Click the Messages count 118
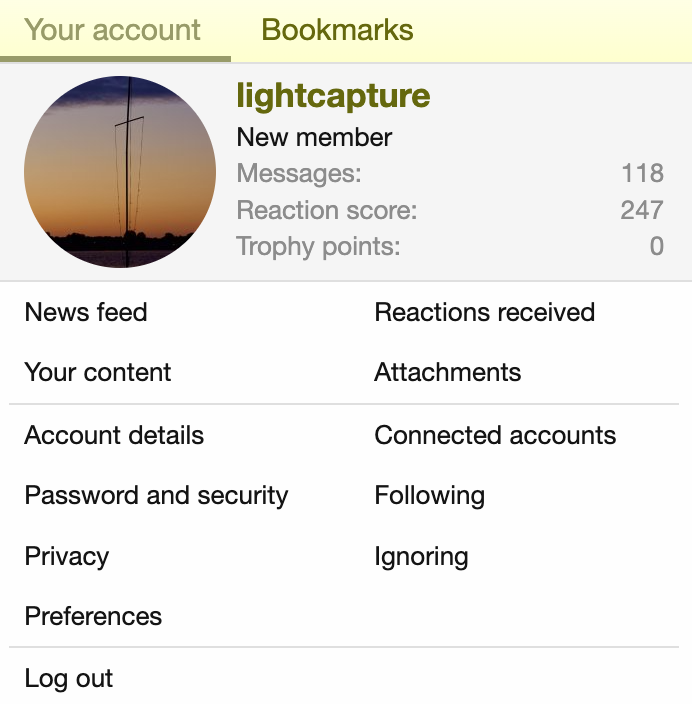The image size is (692, 704). 642,174
